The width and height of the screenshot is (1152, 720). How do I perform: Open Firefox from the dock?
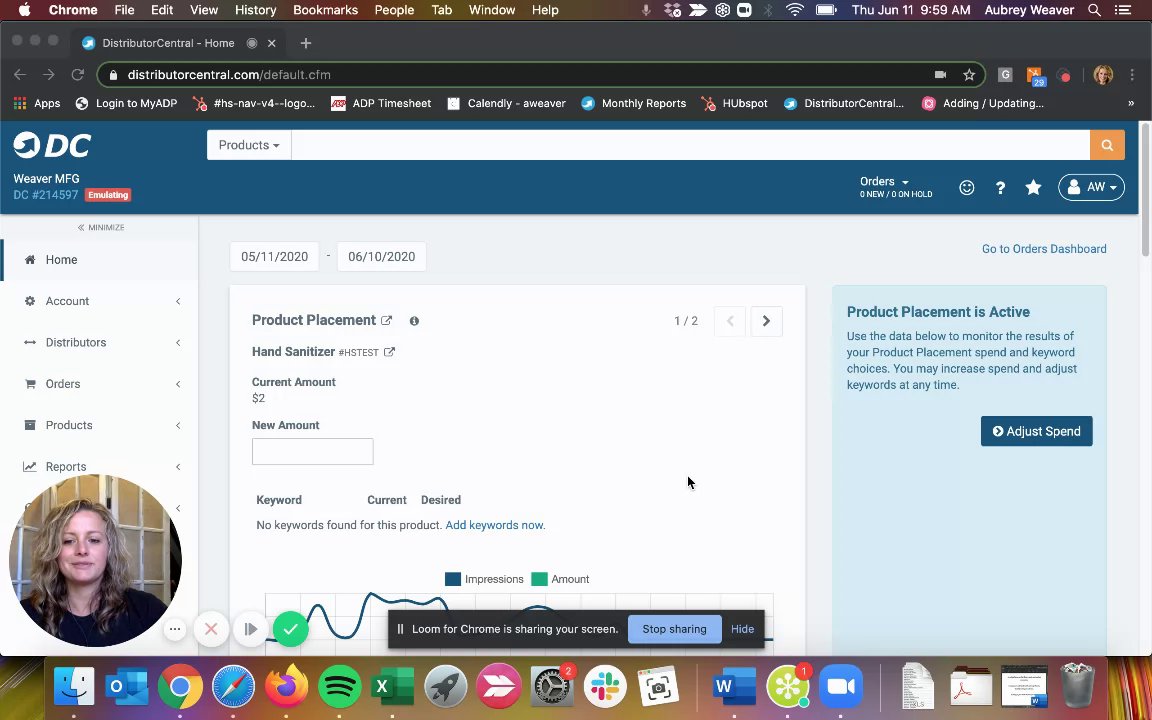[x=286, y=686]
